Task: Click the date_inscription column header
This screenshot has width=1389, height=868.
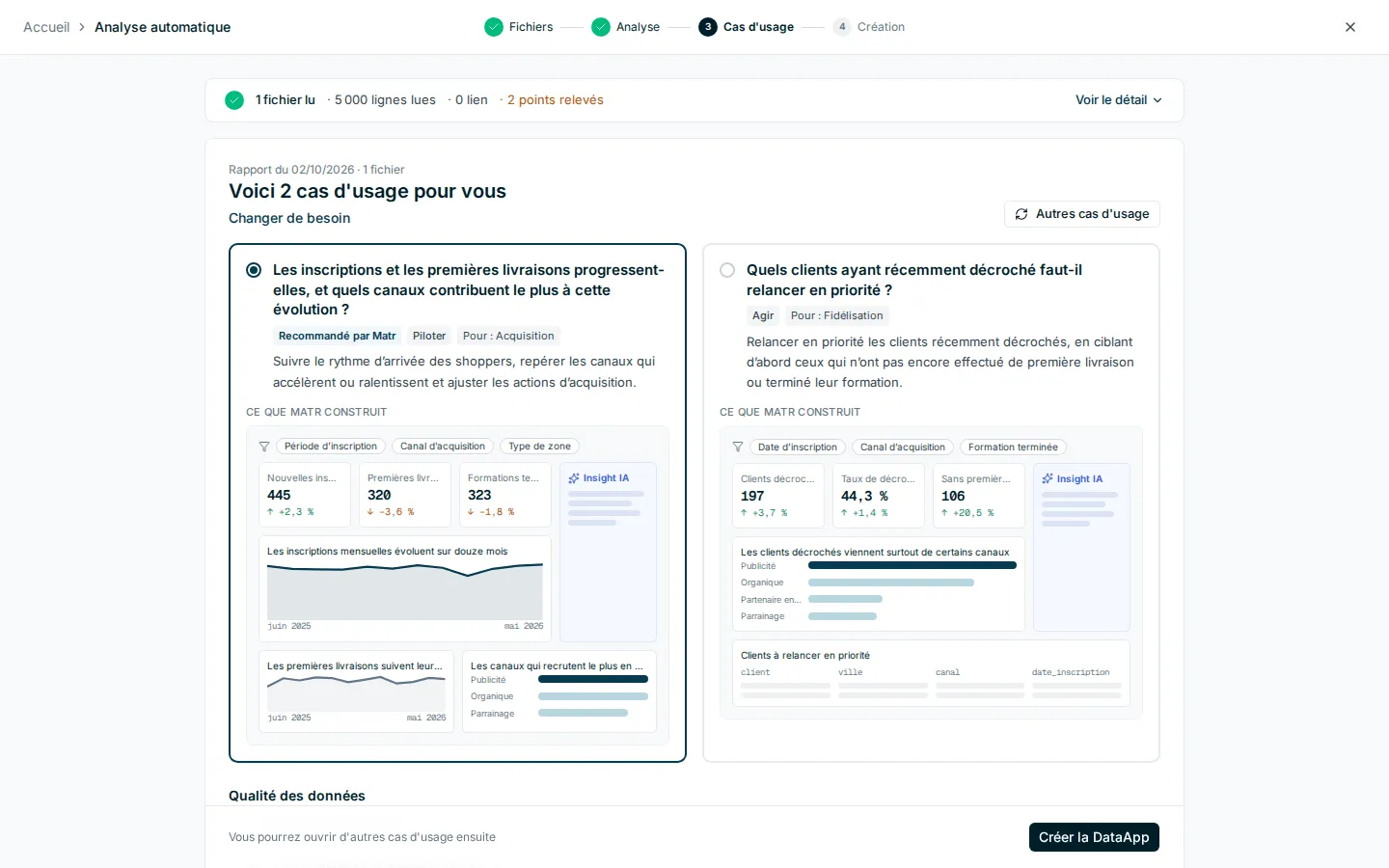Action: (1071, 672)
